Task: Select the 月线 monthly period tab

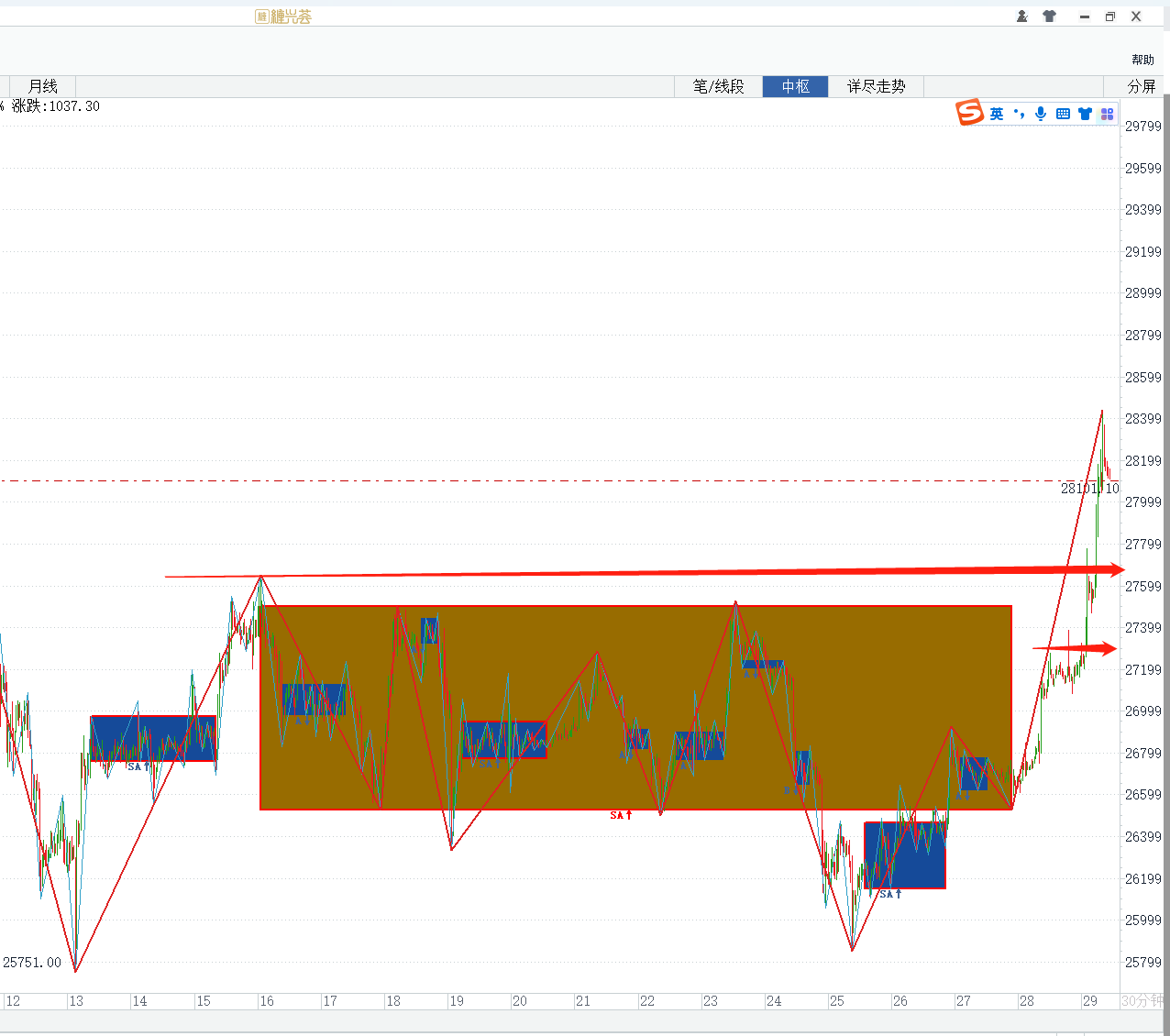Action: 43,86
